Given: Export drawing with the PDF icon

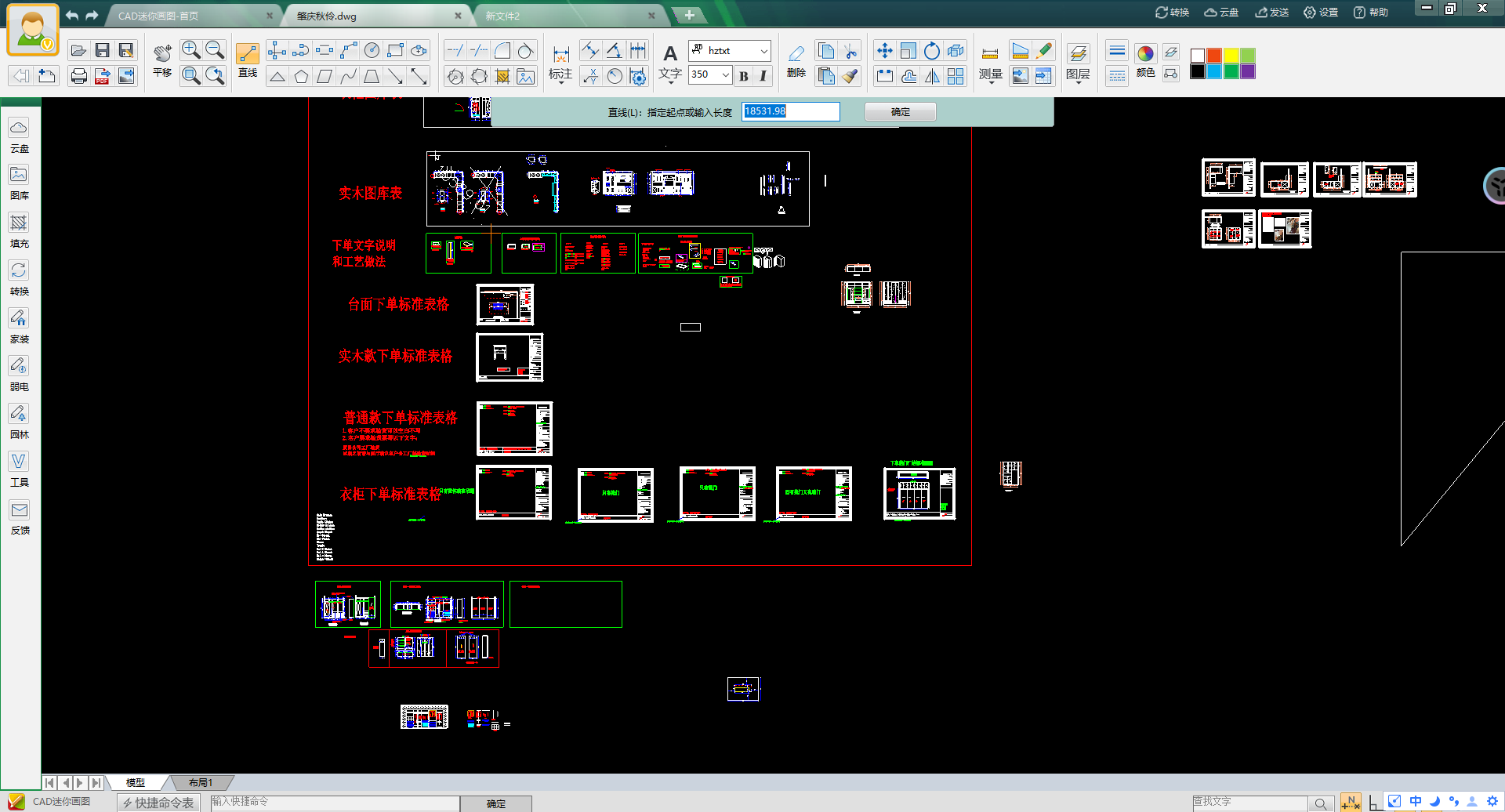Looking at the screenshot, I should [102, 76].
